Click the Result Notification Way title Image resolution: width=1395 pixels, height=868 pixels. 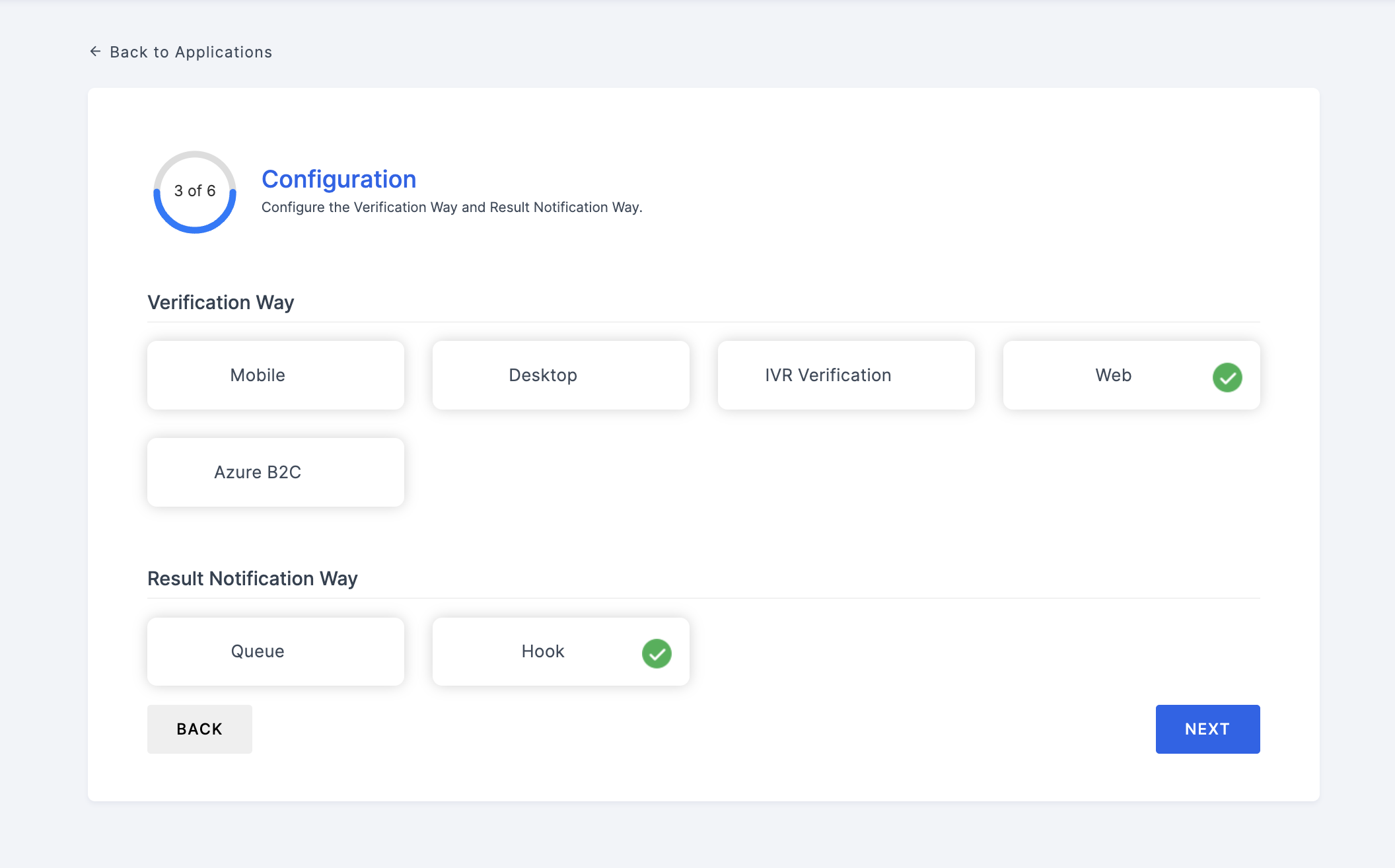(252, 579)
